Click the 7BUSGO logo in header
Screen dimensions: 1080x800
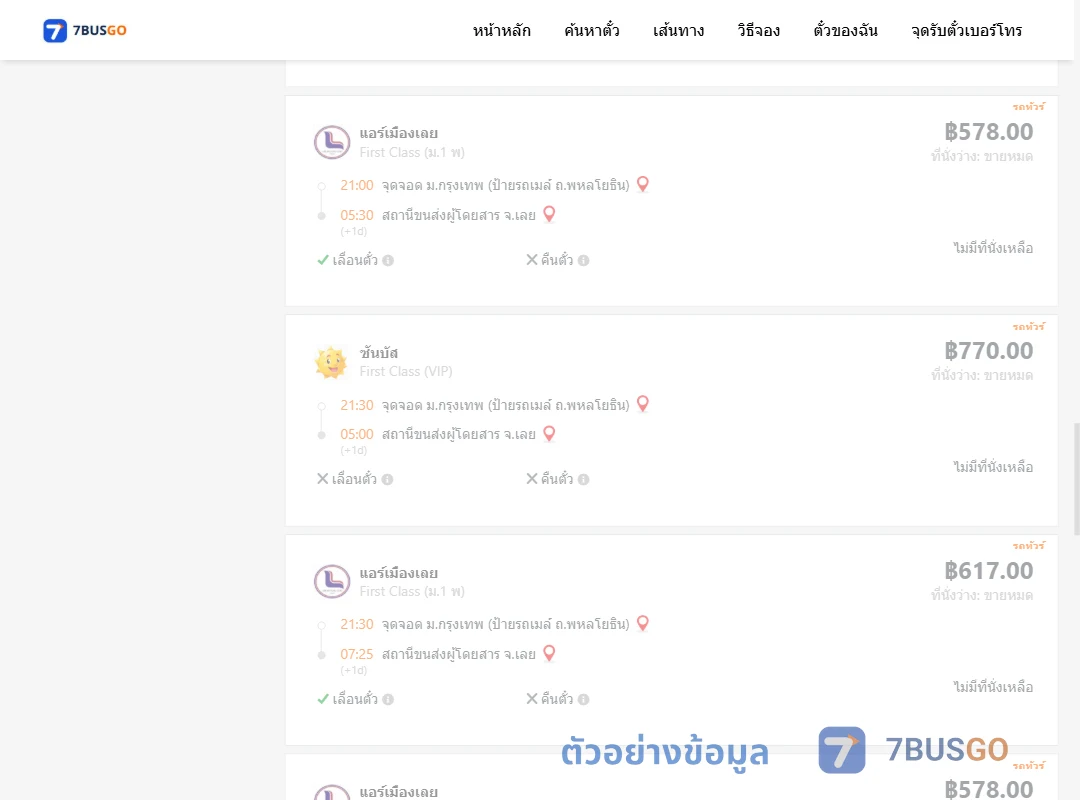pos(85,30)
